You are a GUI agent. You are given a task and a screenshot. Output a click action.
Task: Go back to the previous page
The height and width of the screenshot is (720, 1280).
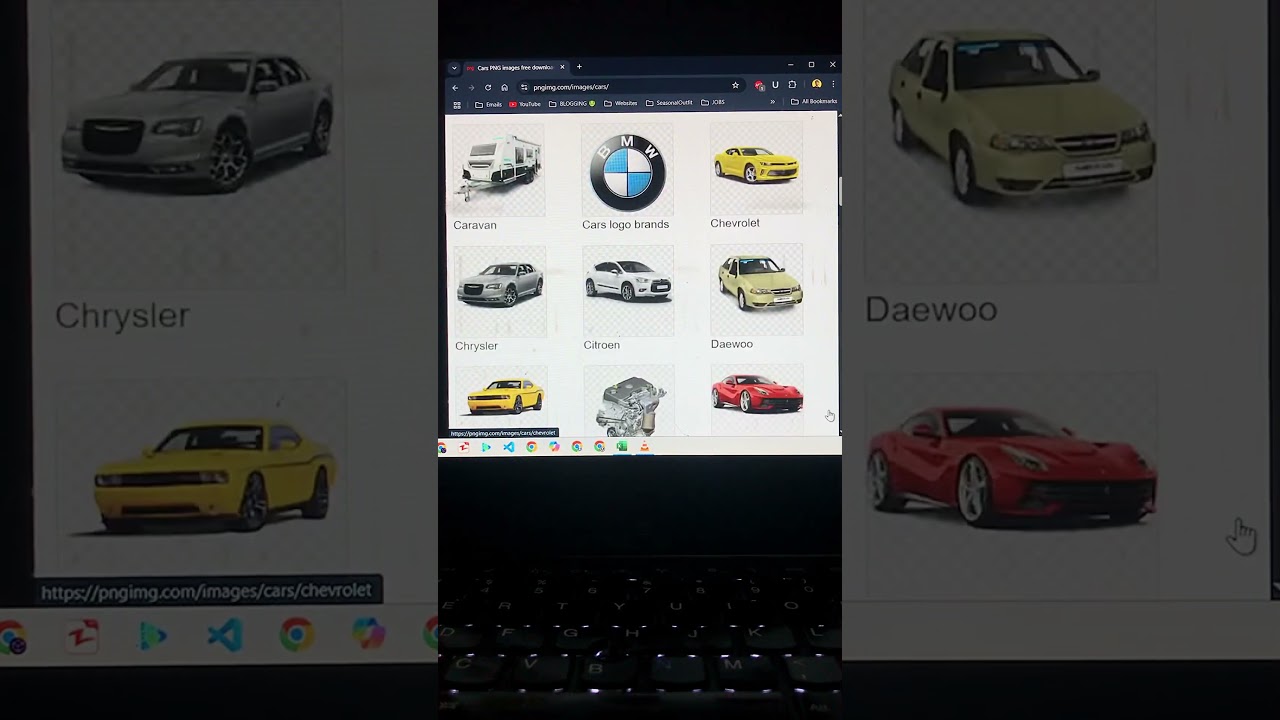[x=455, y=87]
